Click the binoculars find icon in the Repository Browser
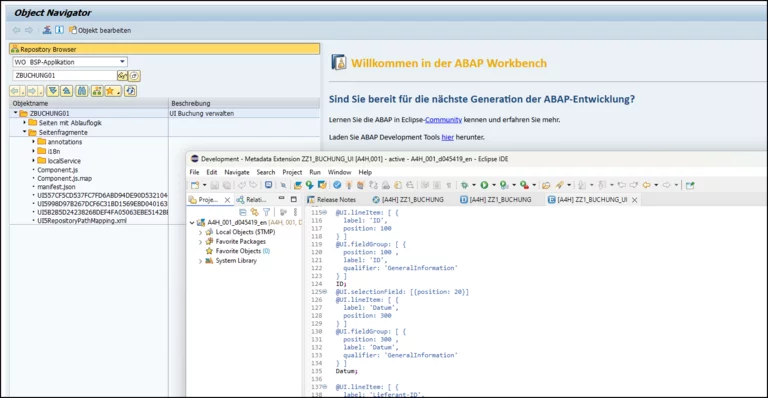 [x=82, y=91]
